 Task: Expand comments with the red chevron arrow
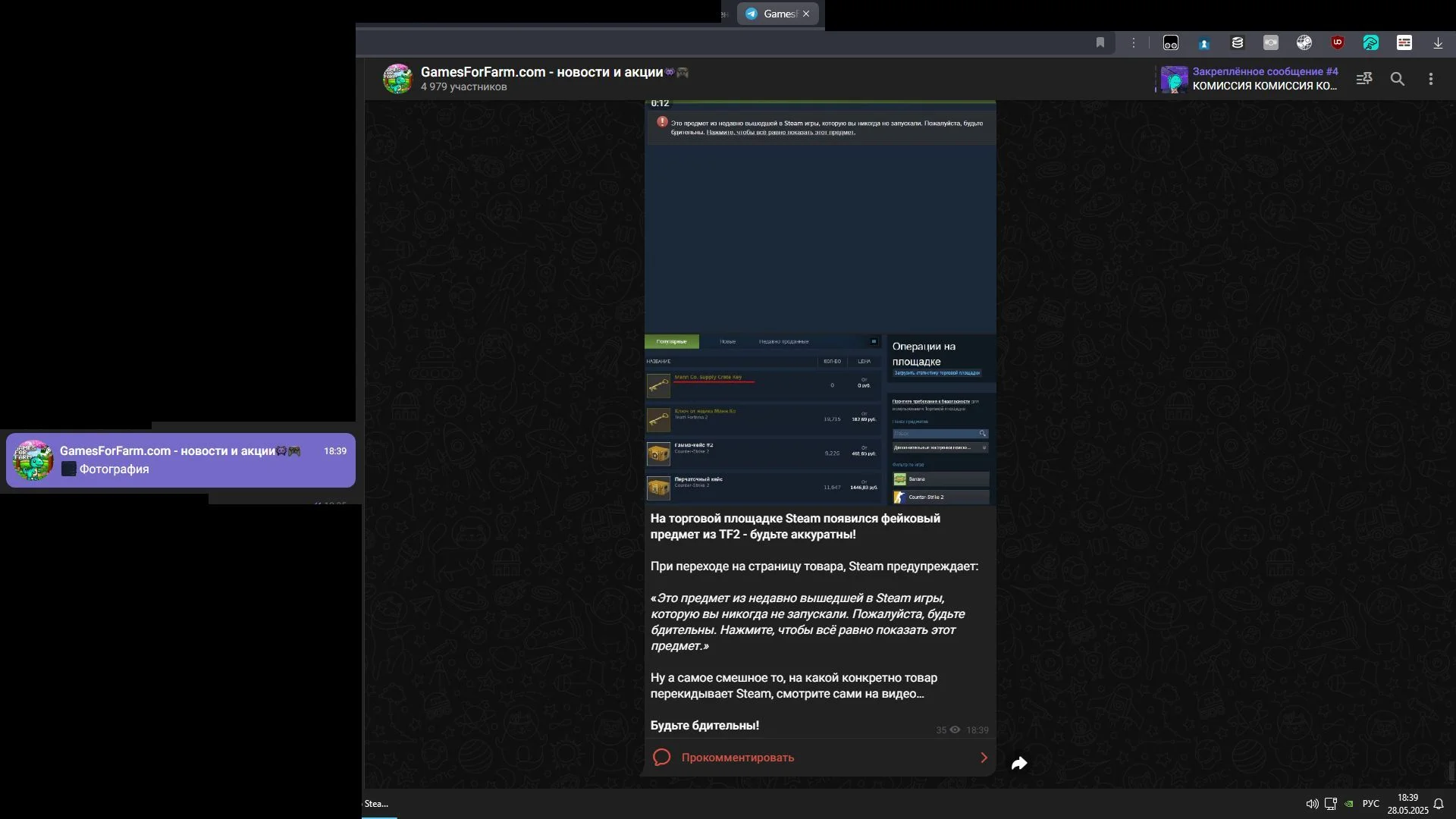(x=984, y=758)
